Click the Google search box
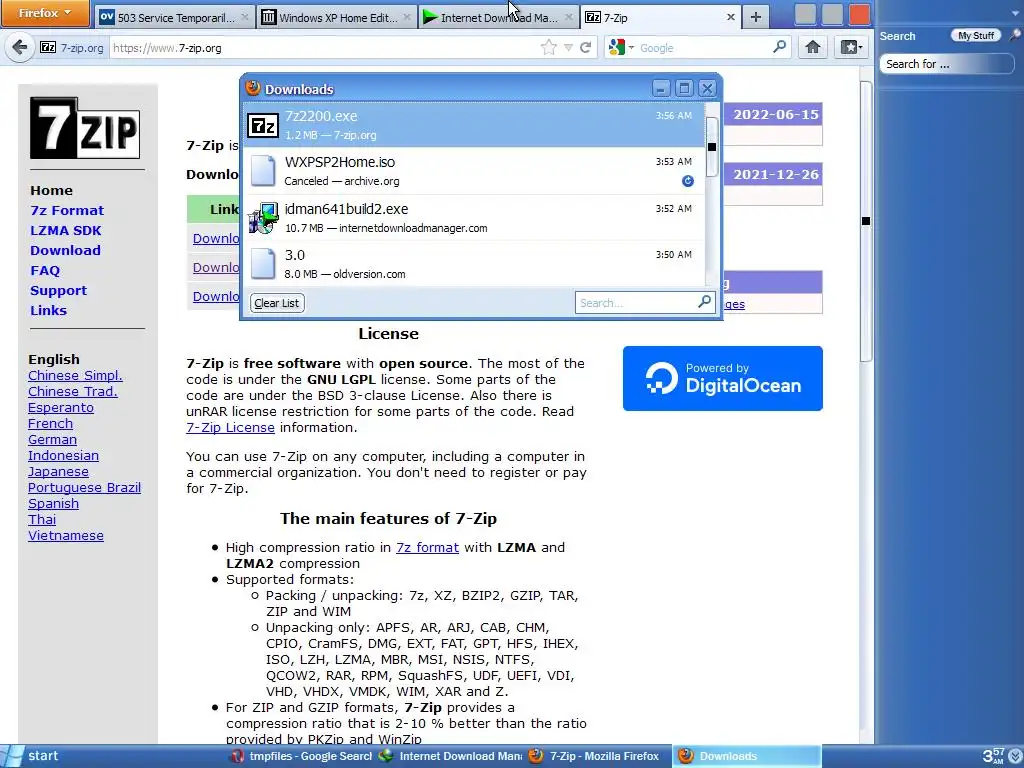Viewport: 1024px width, 768px height. point(704,48)
